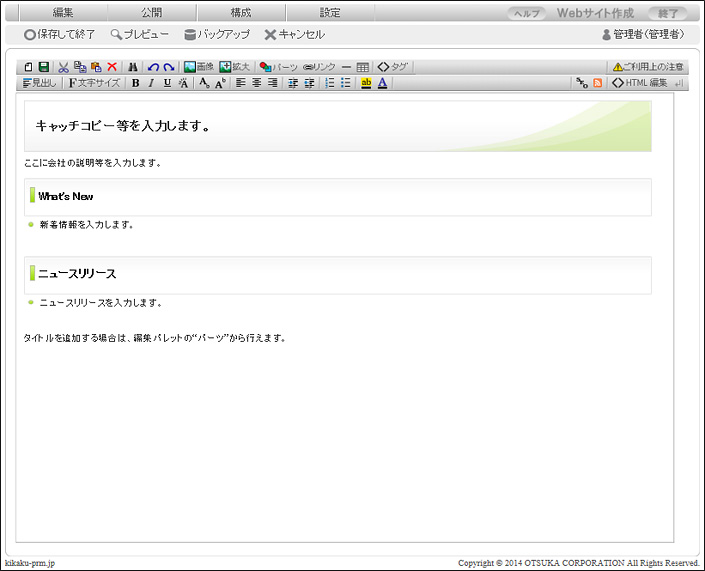Toggle Bold formatting
705x571 pixels.
tap(135, 83)
